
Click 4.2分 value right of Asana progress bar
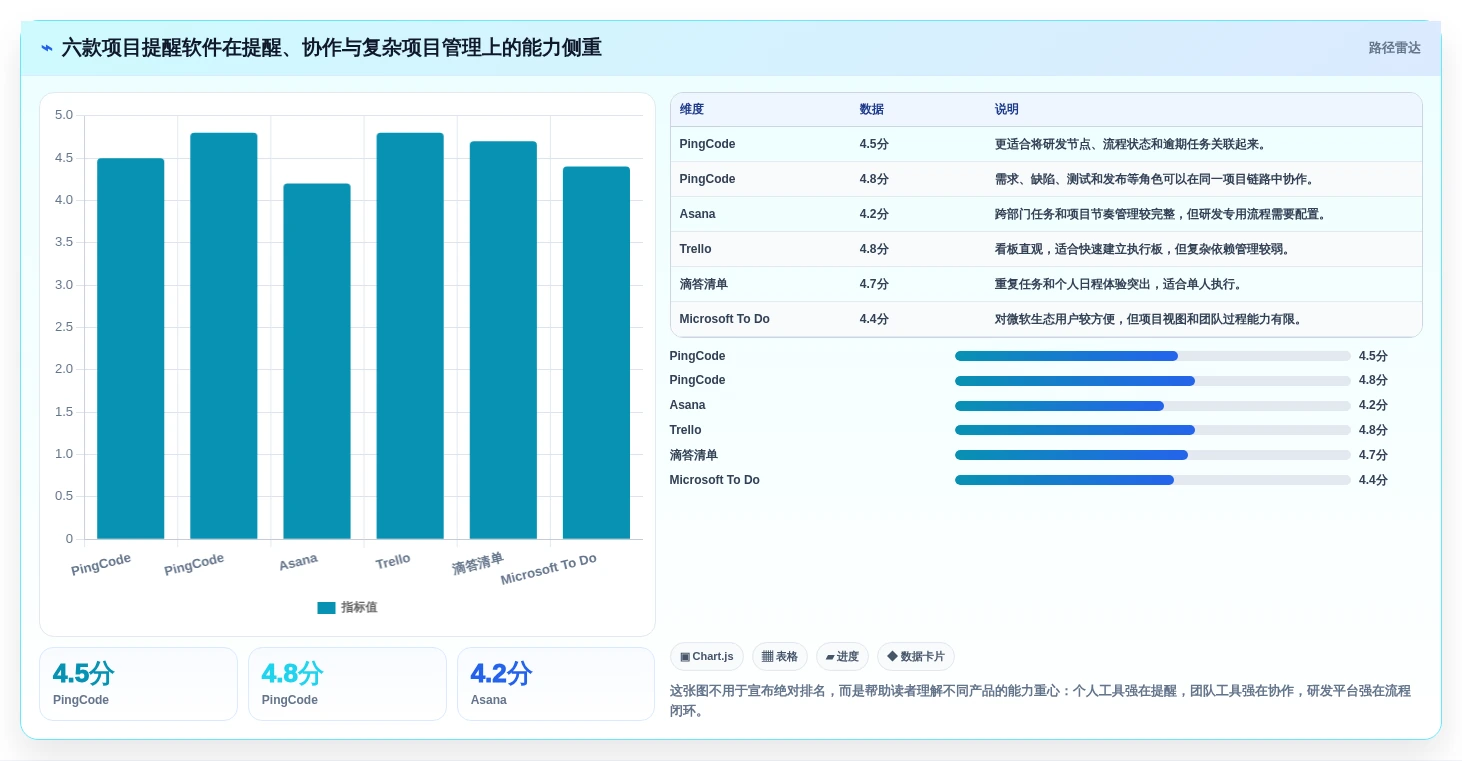click(x=1373, y=405)
